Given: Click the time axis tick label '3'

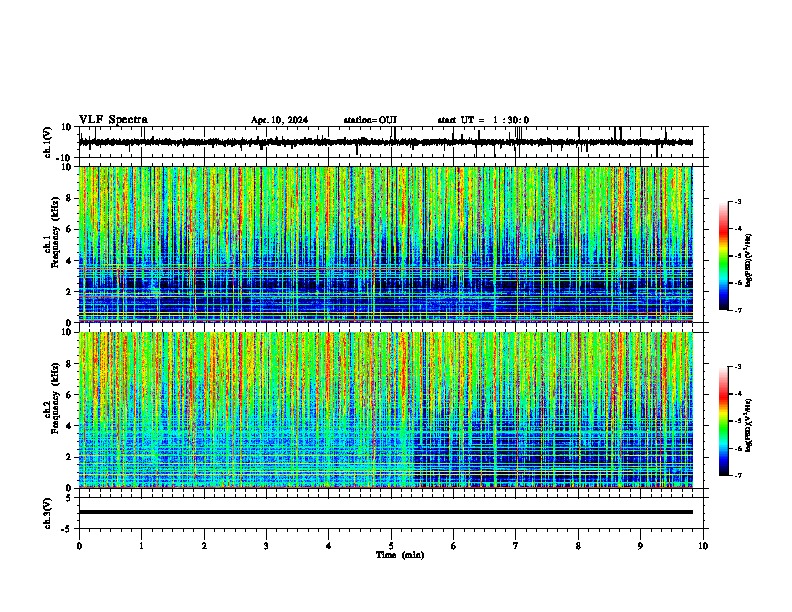Looking at the screenshot, I should [266, 546].
